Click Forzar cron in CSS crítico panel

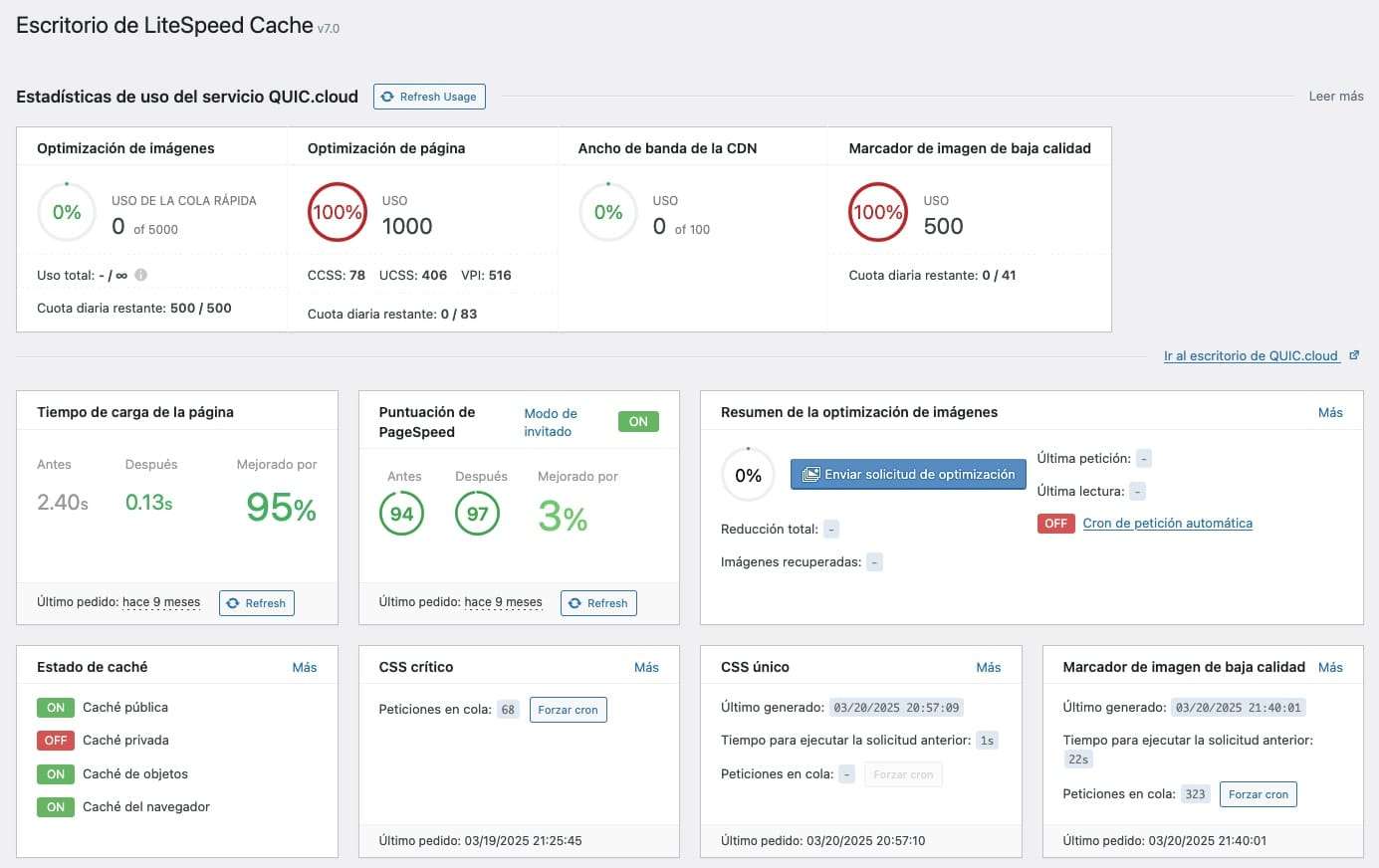(x=568, y=710)
